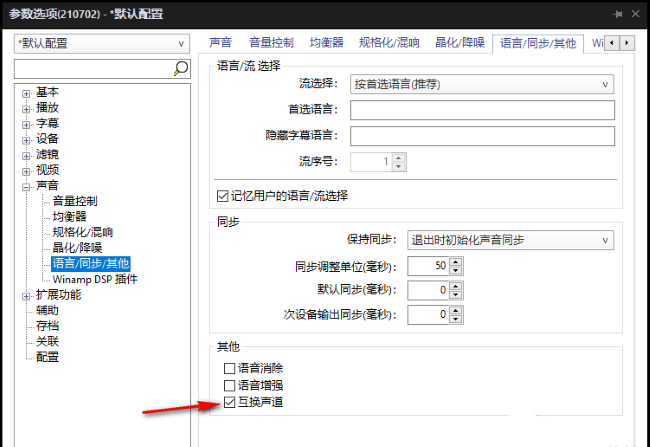Switch to the 规格化/混响 tab
This screenshot has width=650, height=447.
[x=389, y=42]
